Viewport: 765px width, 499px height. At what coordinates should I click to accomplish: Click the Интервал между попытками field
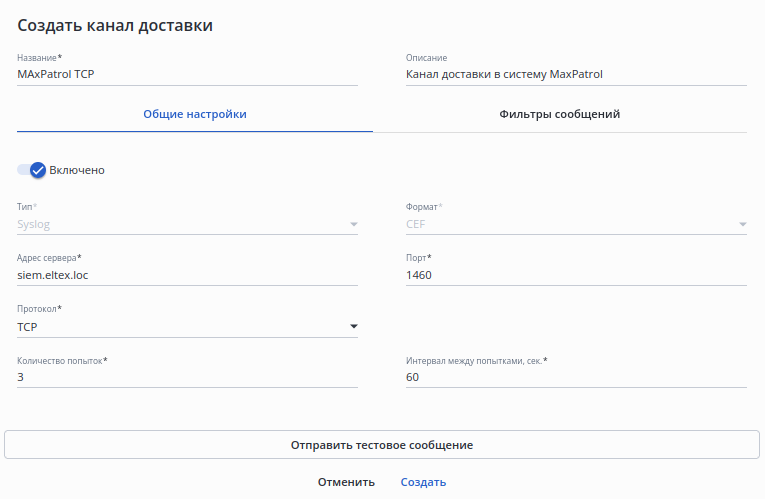576,377
